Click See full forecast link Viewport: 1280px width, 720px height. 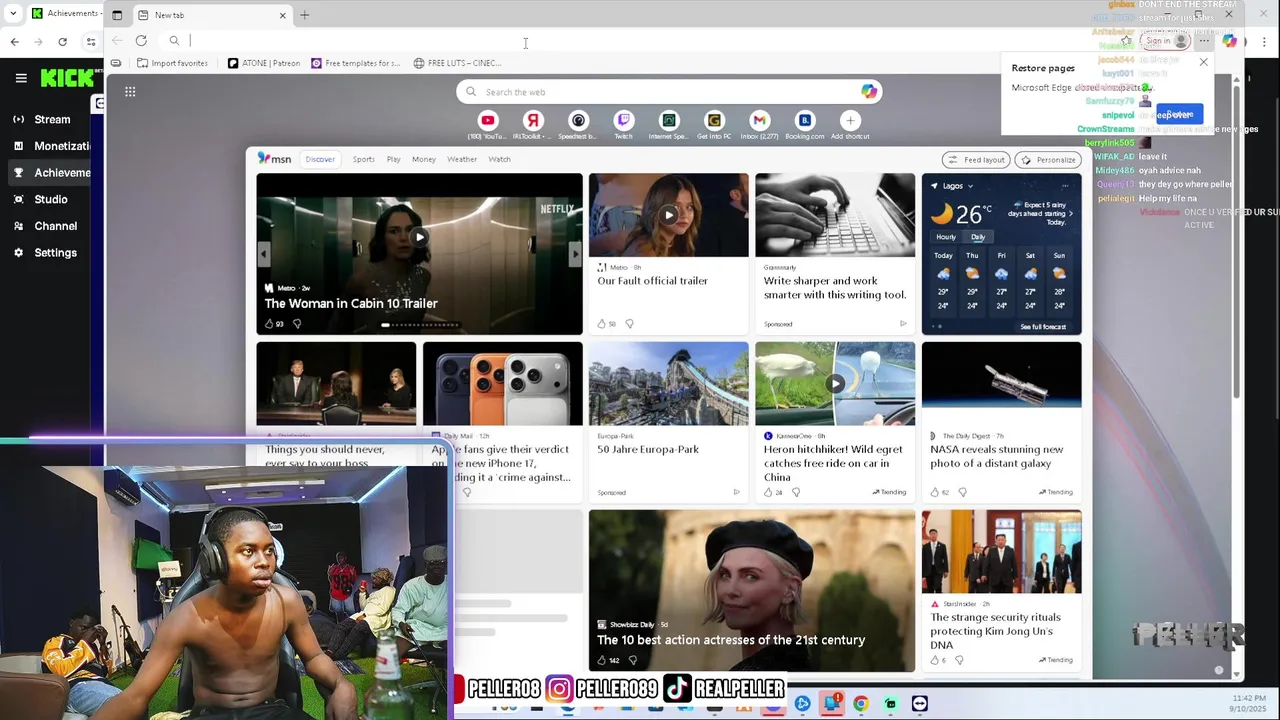(x=1043, y=327)
